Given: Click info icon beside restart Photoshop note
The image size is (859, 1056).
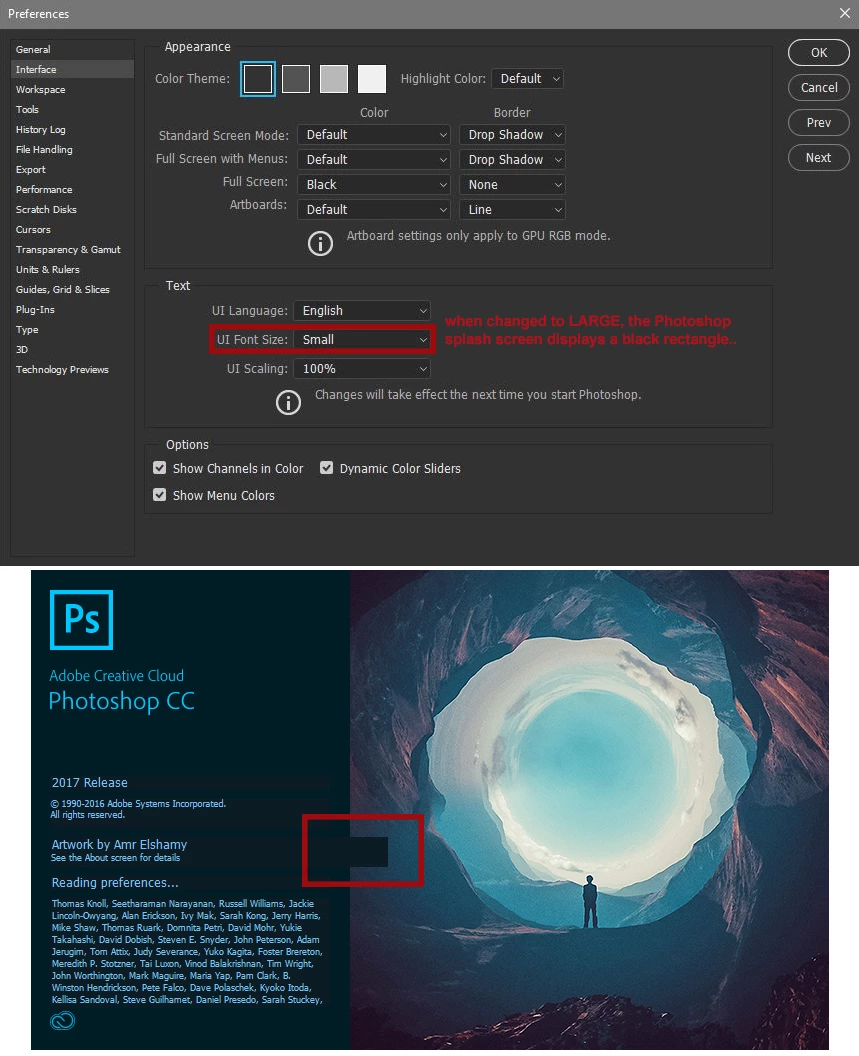Looking at the screenshot, I should (x=288, y=402).
